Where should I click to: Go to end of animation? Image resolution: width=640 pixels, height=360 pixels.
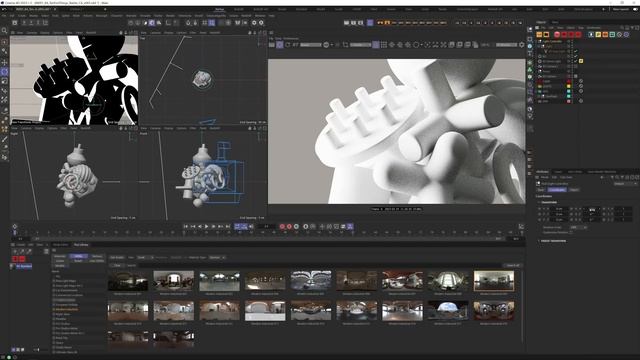(228, 226)
